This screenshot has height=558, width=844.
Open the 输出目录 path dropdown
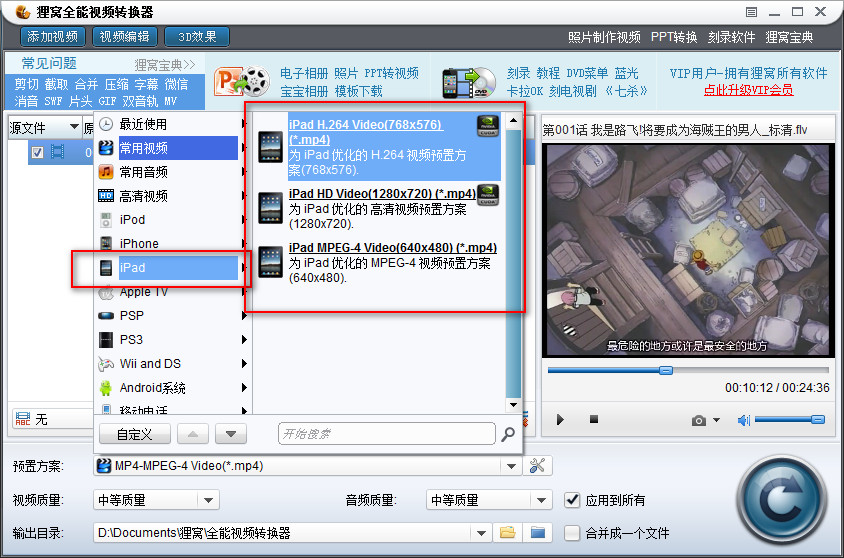[481, 533]
